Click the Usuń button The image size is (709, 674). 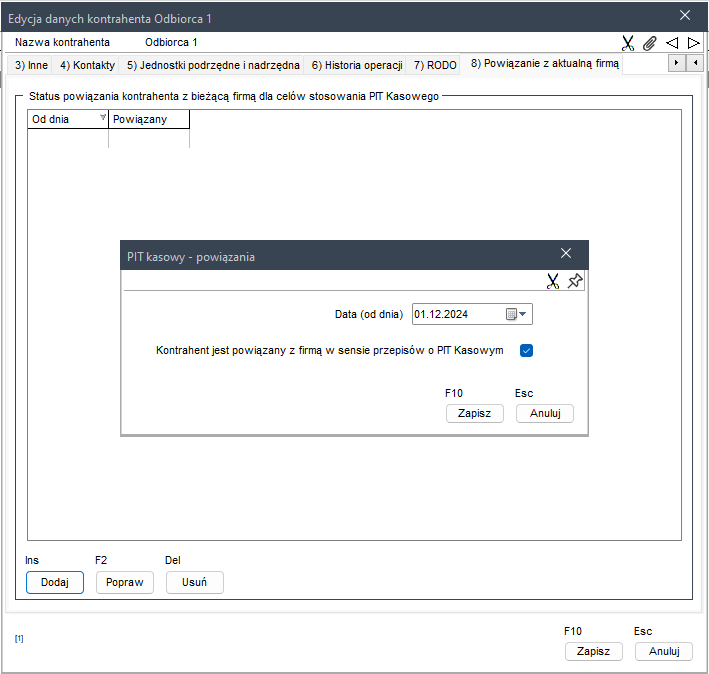click(x=194, y=582)
